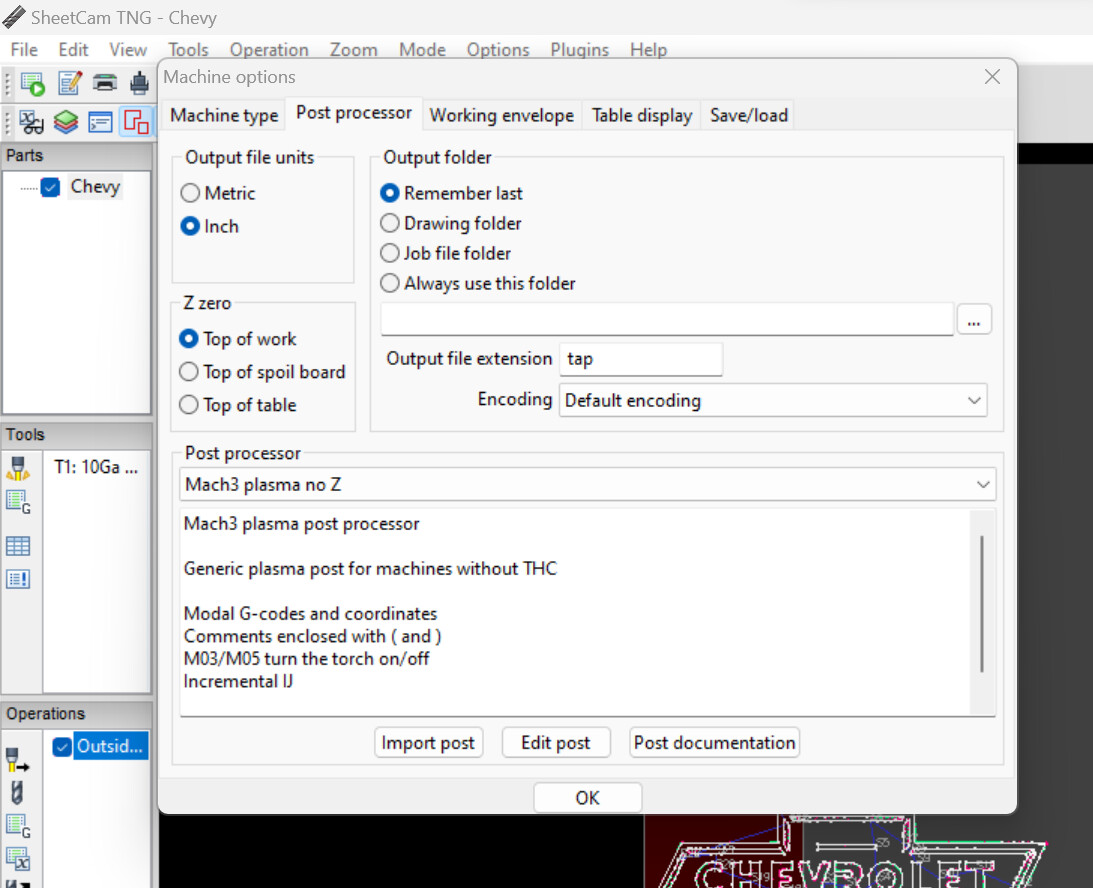1093x888 pixels.
Task: Click the Output file extension field
Action: tap(640, 359)
